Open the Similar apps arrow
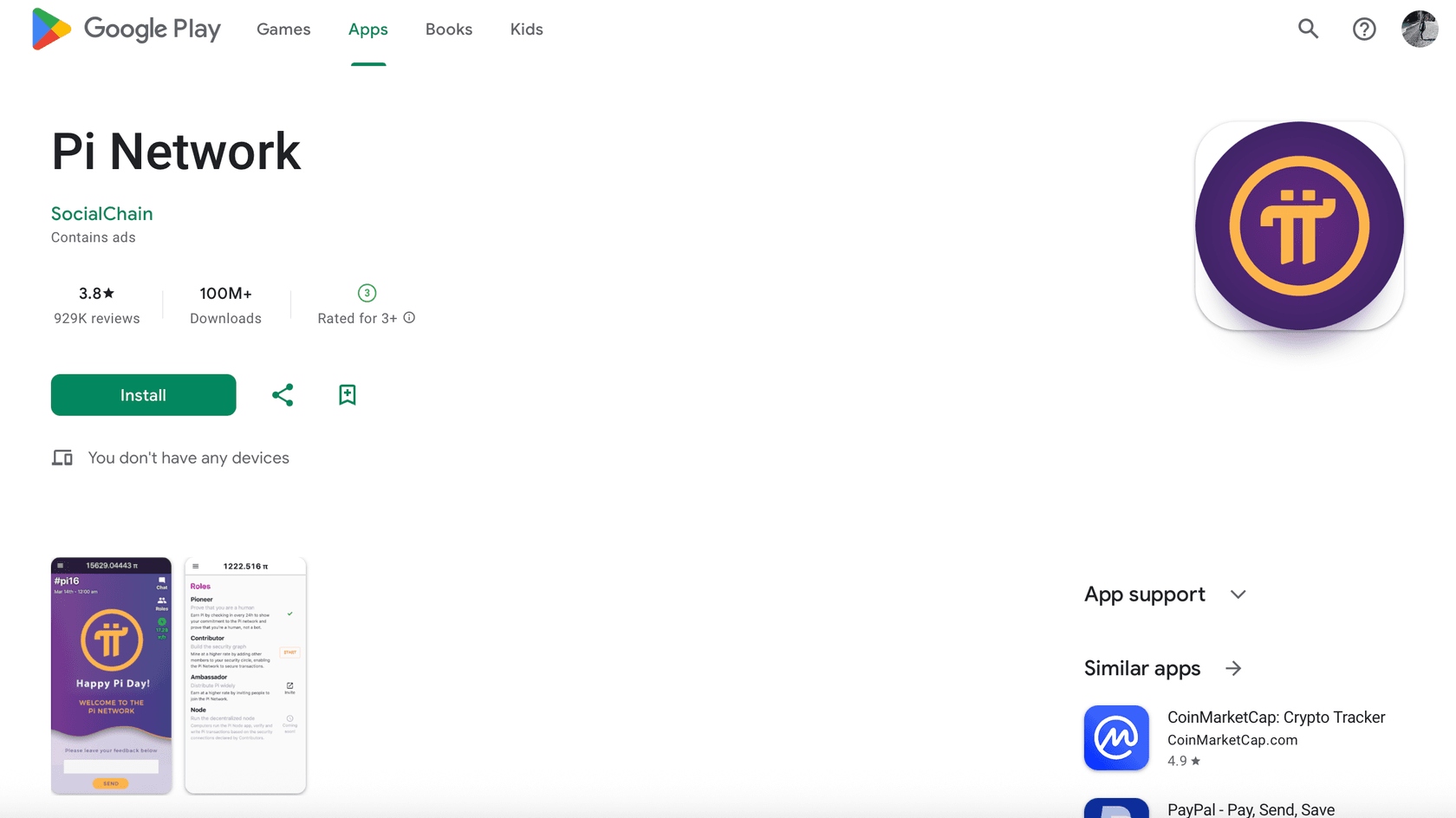Screen dimensions: 1456x818 [1234, 667]
